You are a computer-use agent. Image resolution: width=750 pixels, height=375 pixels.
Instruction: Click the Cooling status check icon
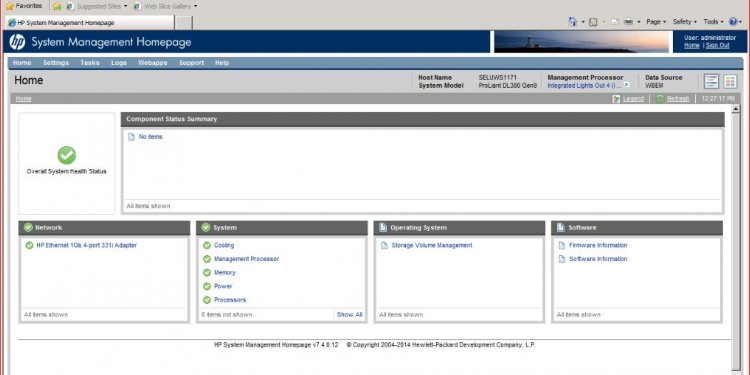[x=207, y=245]
